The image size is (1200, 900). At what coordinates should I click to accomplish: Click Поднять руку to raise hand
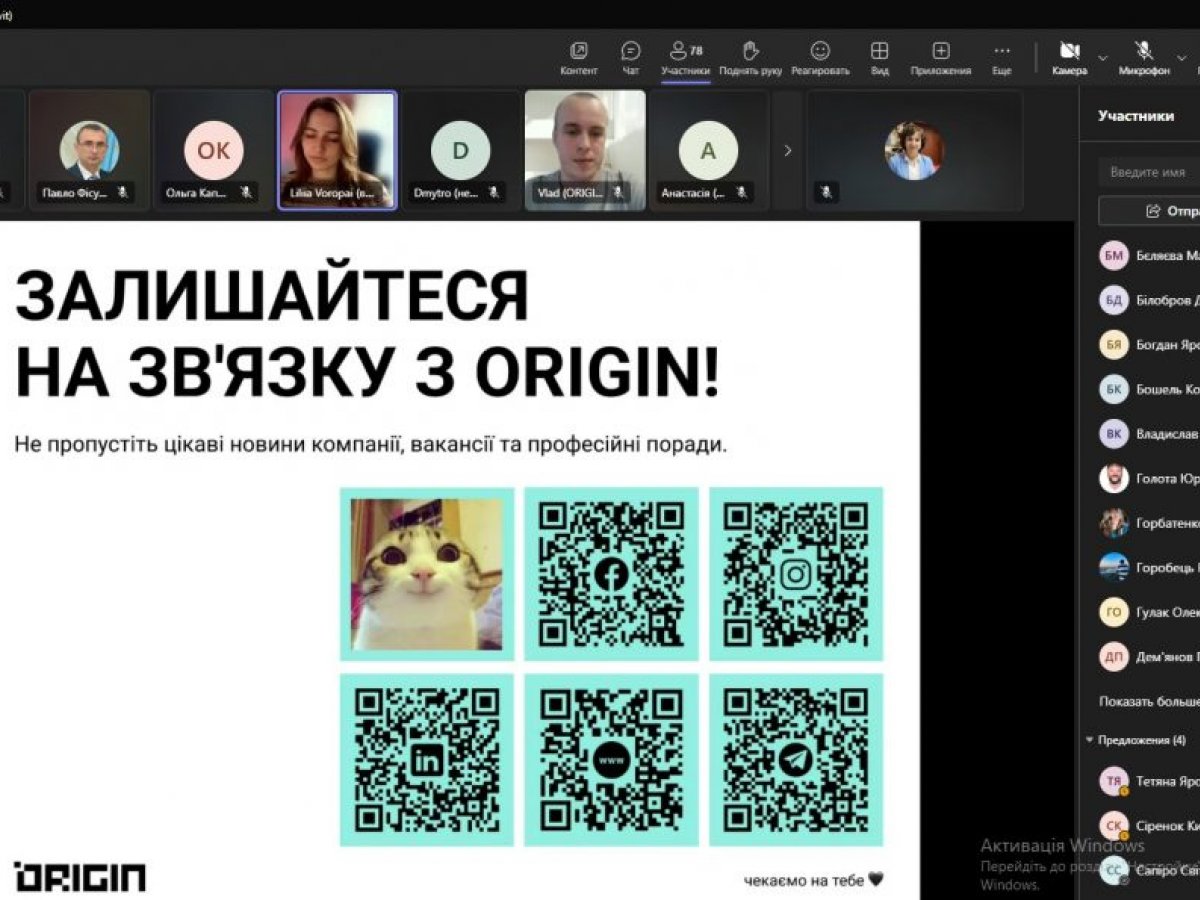click(x=750, y=59)
